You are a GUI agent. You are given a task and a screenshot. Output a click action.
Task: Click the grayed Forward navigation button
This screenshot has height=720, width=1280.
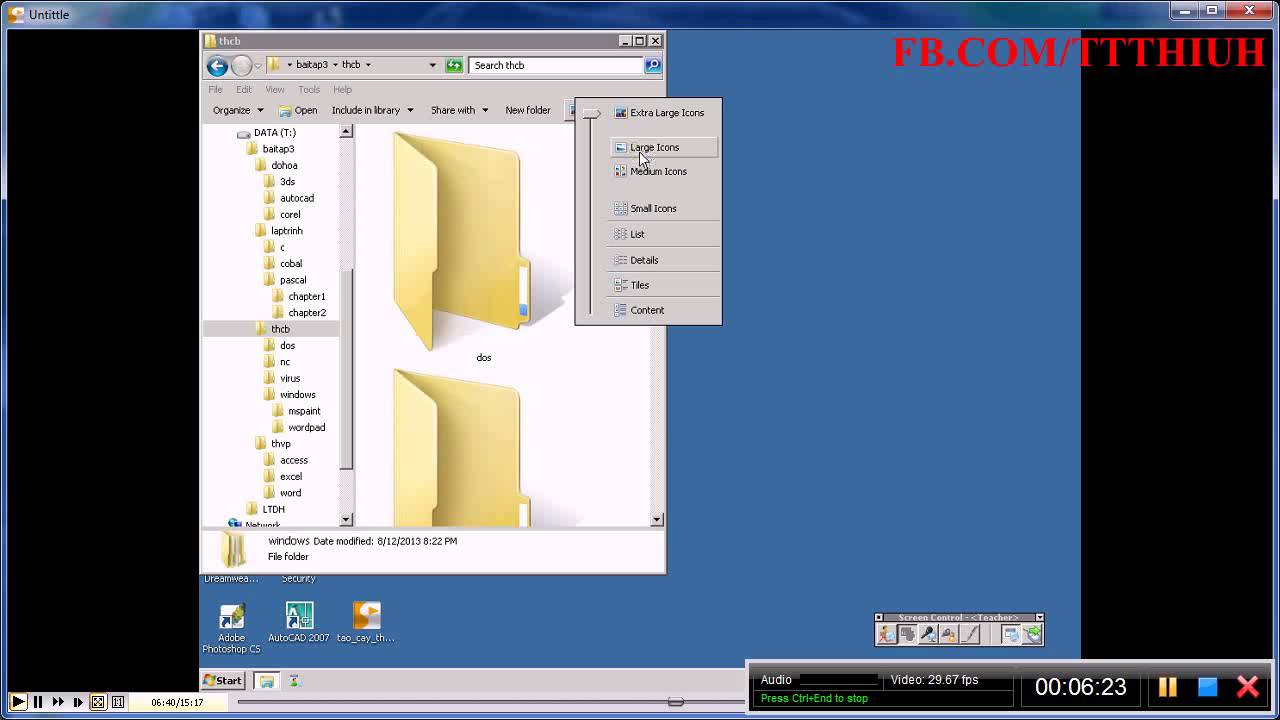click(241, 66)
